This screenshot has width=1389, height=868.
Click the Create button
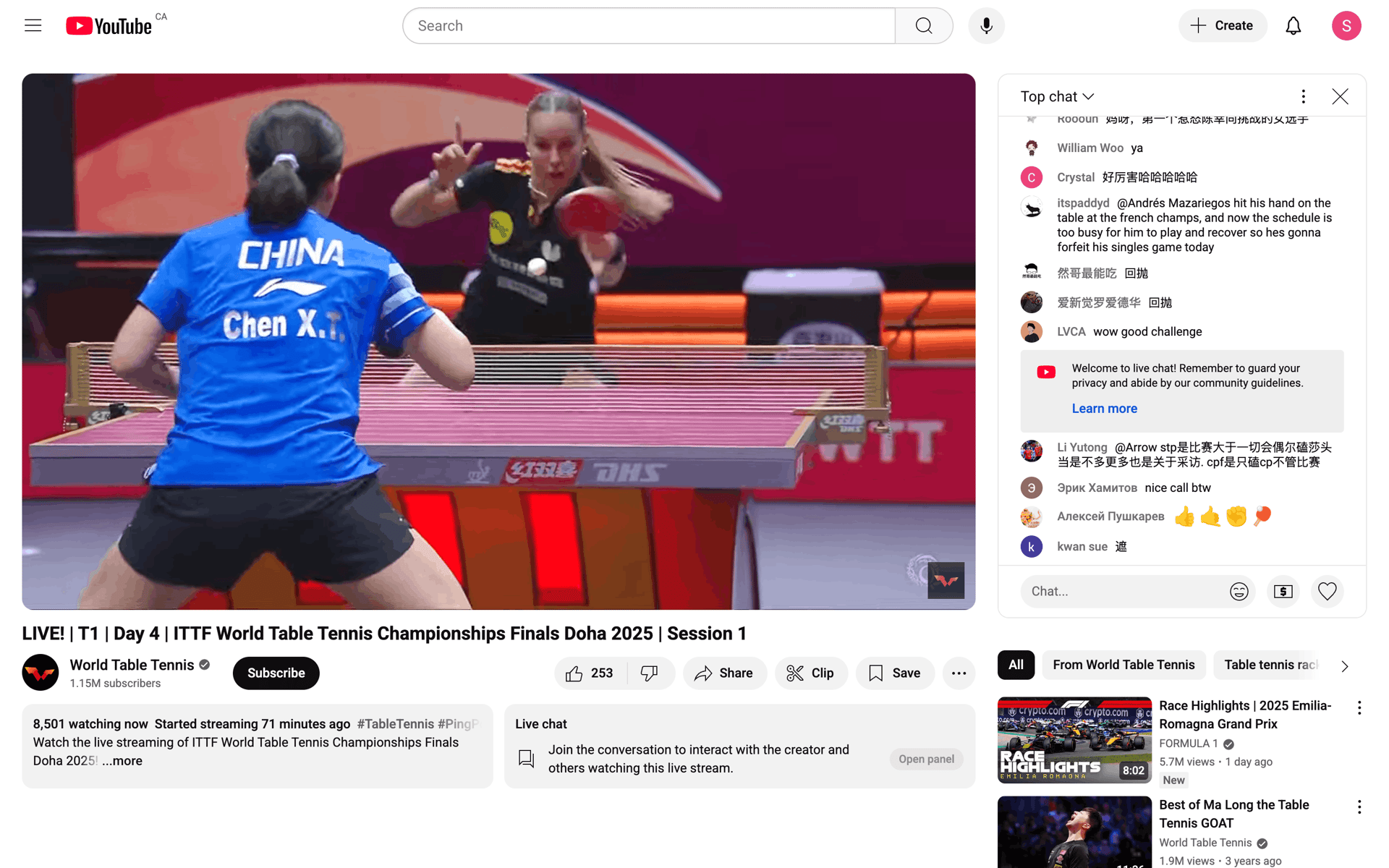1222,26
